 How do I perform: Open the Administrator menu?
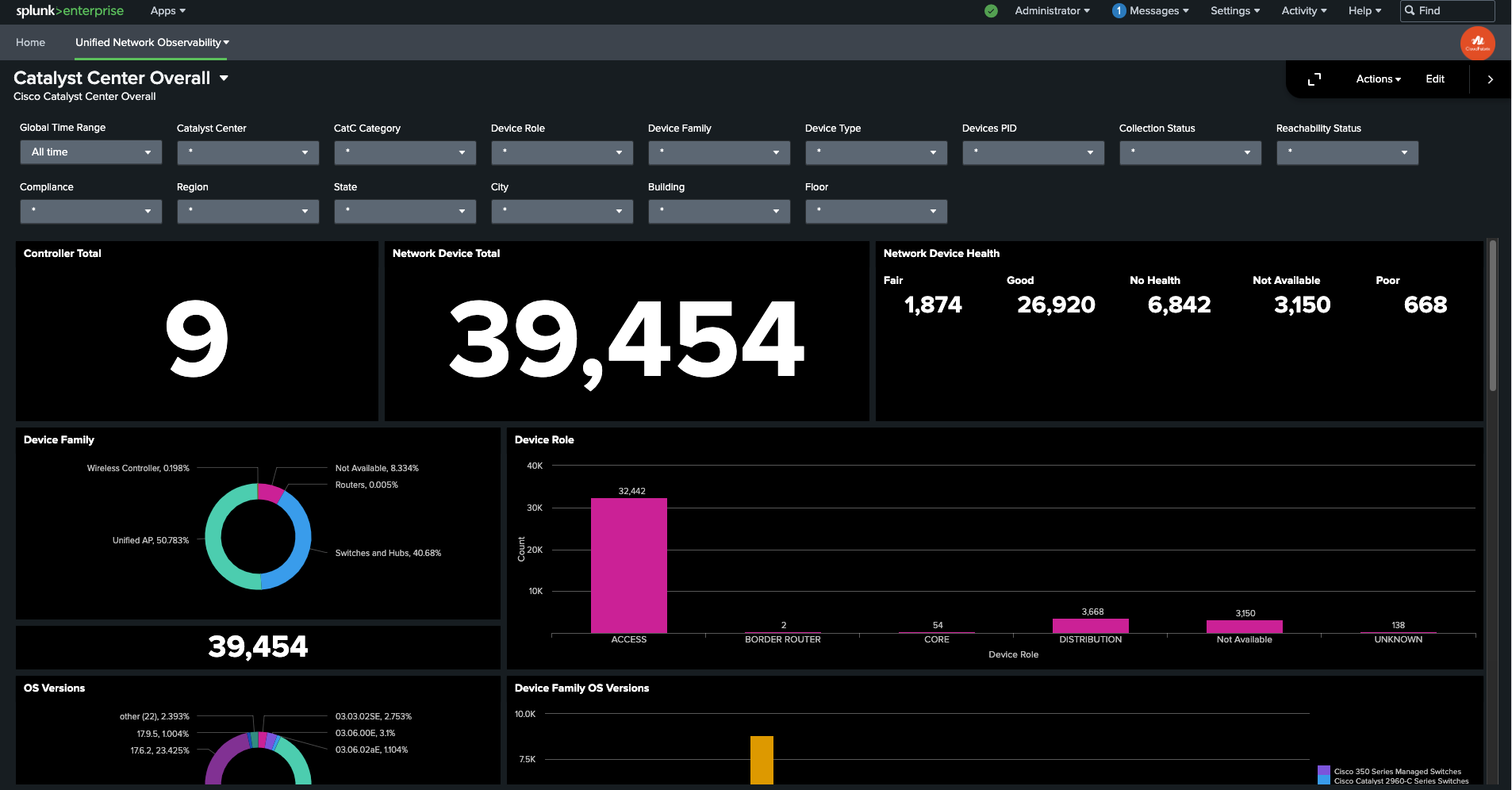[x=1053, y=11]
